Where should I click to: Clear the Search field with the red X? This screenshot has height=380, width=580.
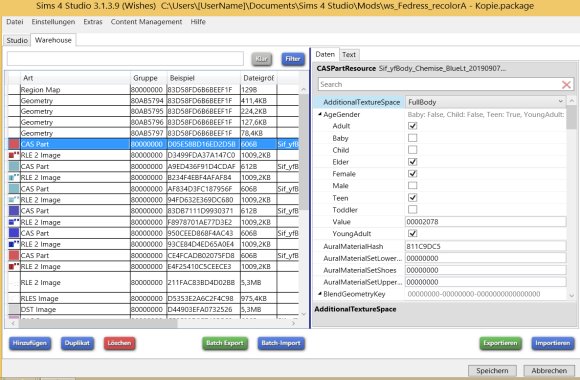point(566,85)
